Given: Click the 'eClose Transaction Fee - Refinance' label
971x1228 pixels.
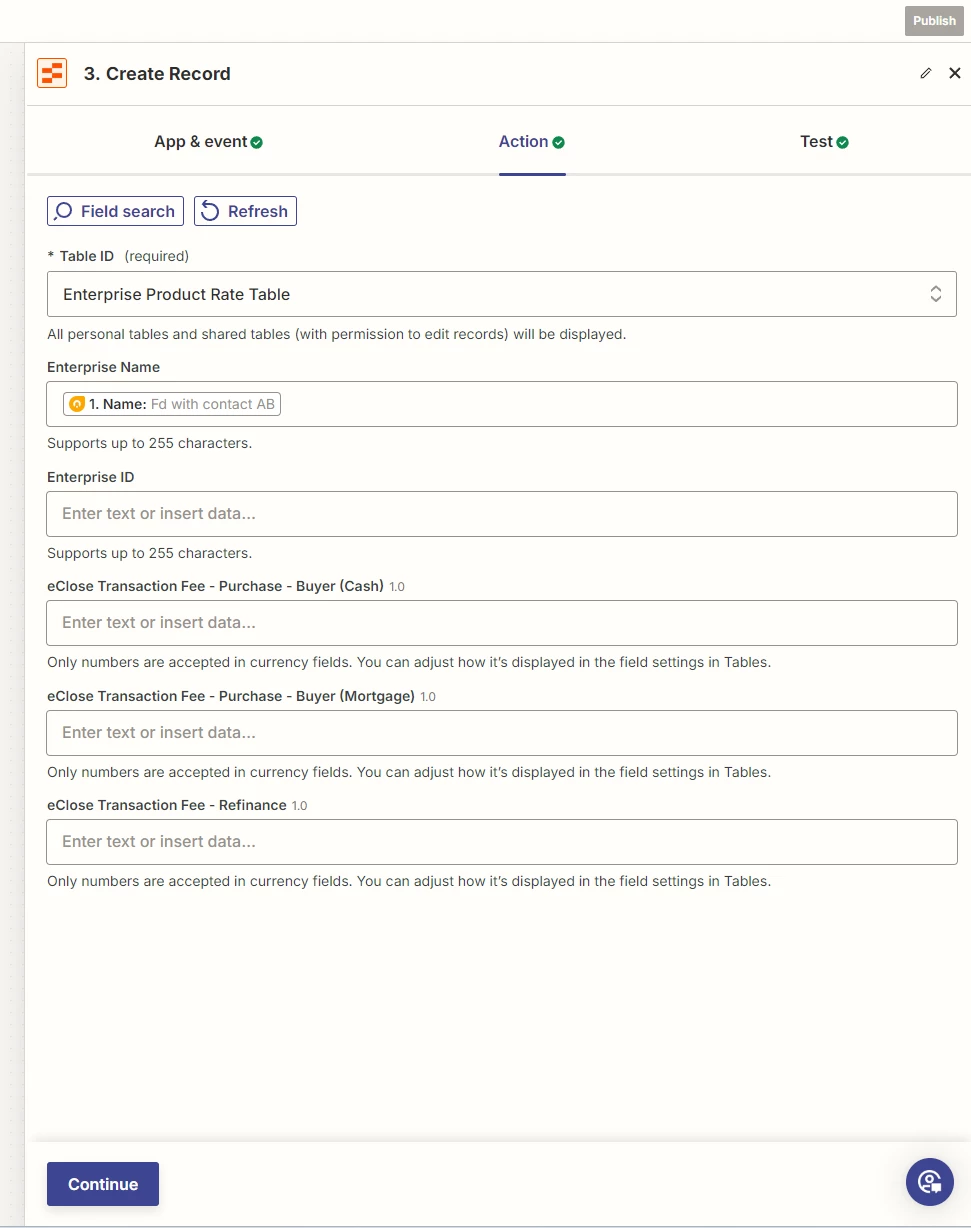Looking at the screenshot, I should [167, 805].
